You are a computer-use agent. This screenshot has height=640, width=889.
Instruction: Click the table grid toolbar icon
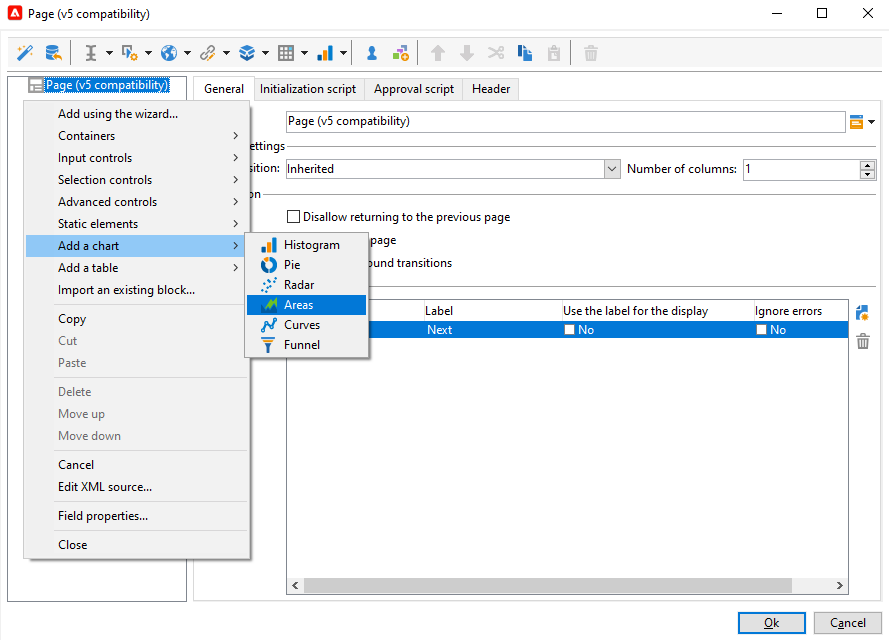click(x=287, y=53)
